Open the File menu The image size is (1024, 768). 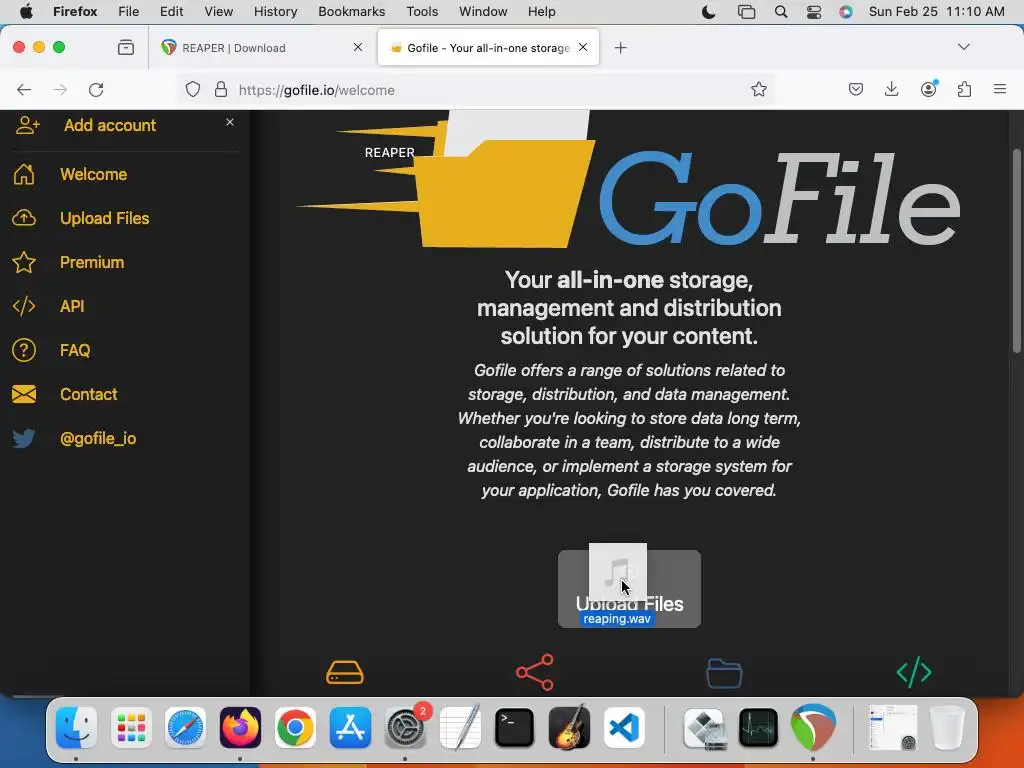point(129,12)
